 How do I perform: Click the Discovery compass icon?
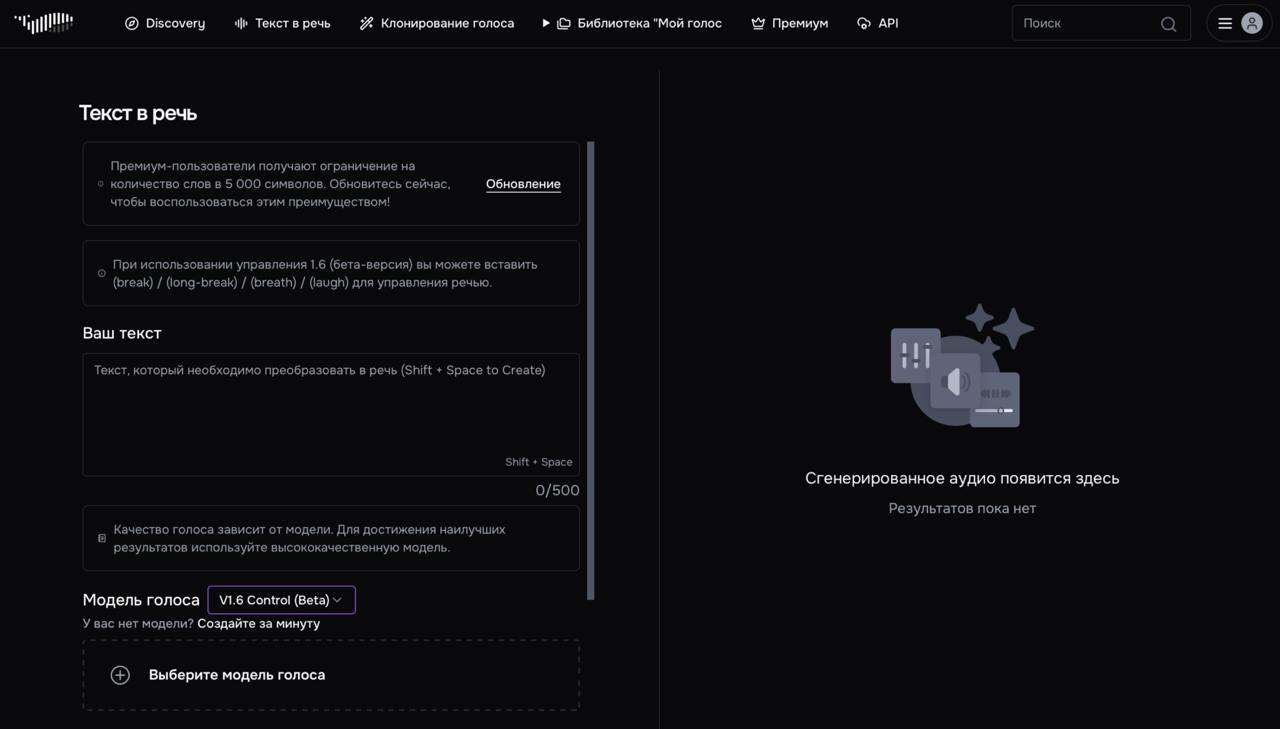(x=131, y=23)
